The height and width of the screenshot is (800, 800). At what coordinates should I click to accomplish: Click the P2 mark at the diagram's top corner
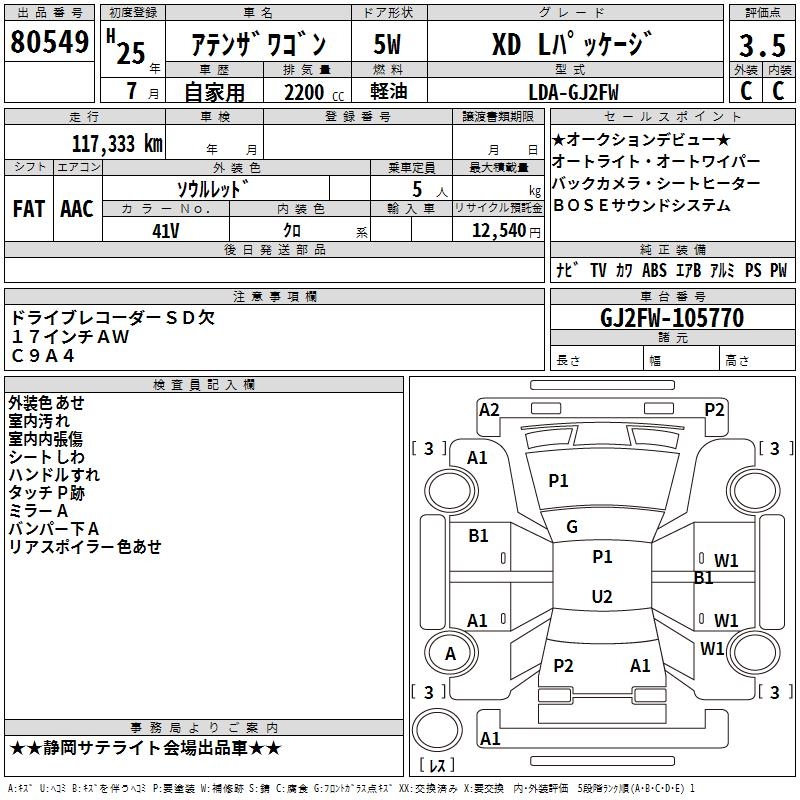pyautogui.click(x=714, y=409)
